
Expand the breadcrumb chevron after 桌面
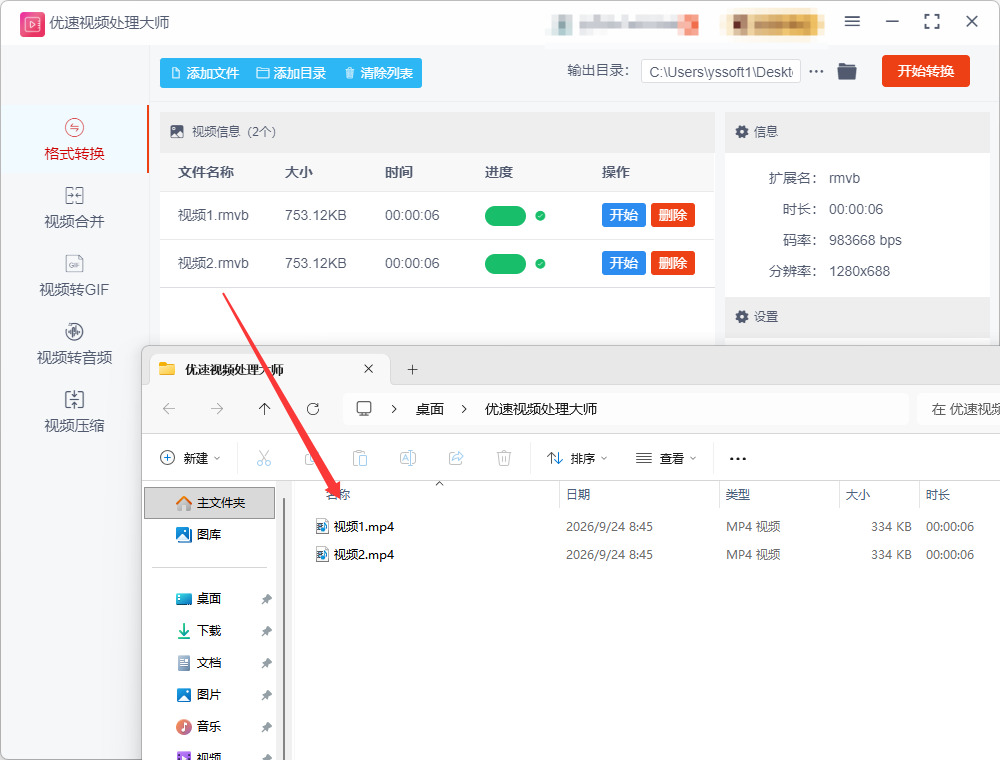(x=464, y=409)
